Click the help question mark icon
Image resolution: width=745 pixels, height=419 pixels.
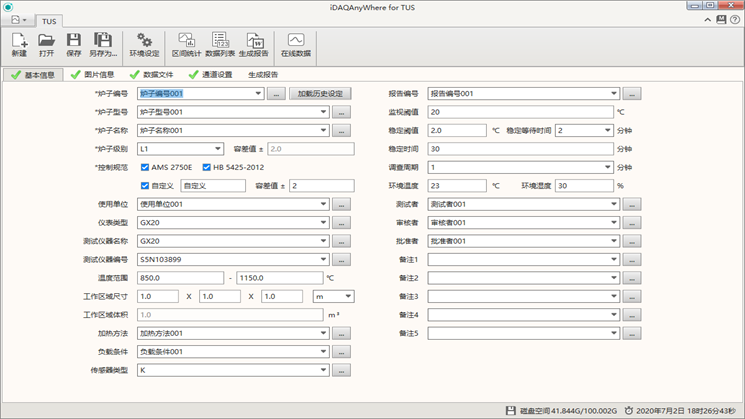(734, 19)
